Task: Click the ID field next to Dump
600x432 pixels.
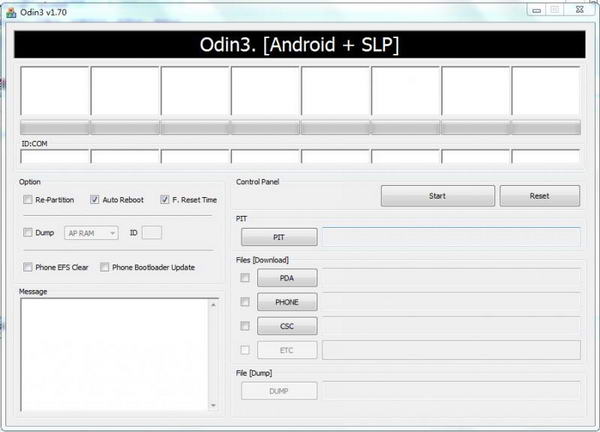Action: [x=152, y=233]
